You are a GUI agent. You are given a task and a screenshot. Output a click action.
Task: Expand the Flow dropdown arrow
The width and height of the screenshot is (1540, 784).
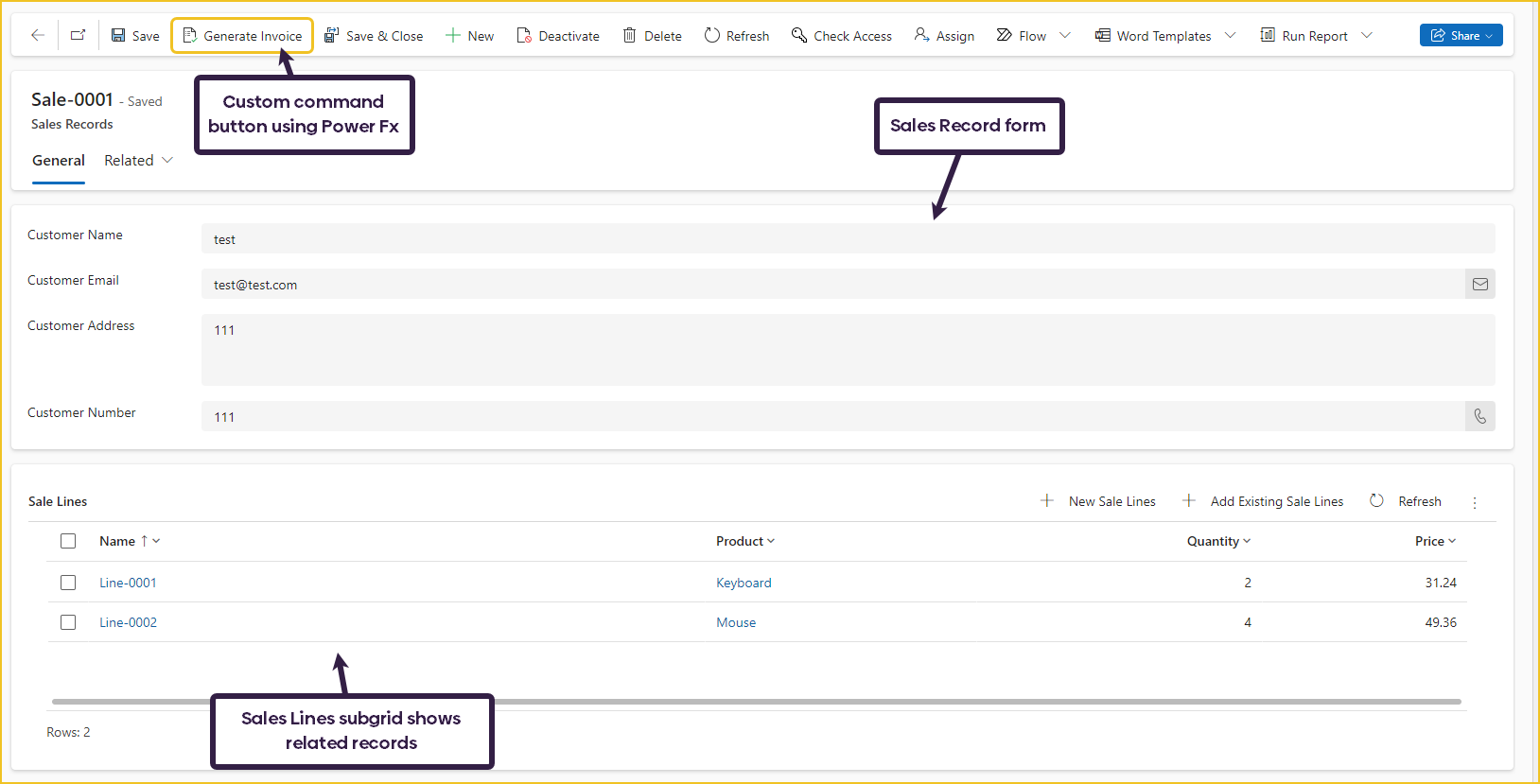point(1065,36)
